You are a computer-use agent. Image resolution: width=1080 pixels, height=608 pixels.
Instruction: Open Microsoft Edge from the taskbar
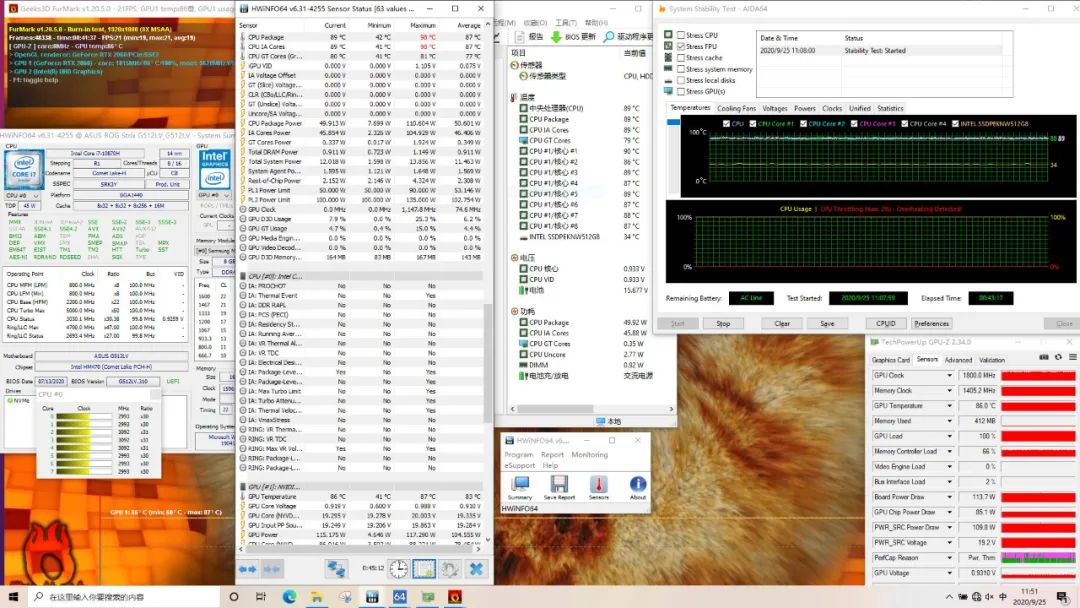click(290, 596)
